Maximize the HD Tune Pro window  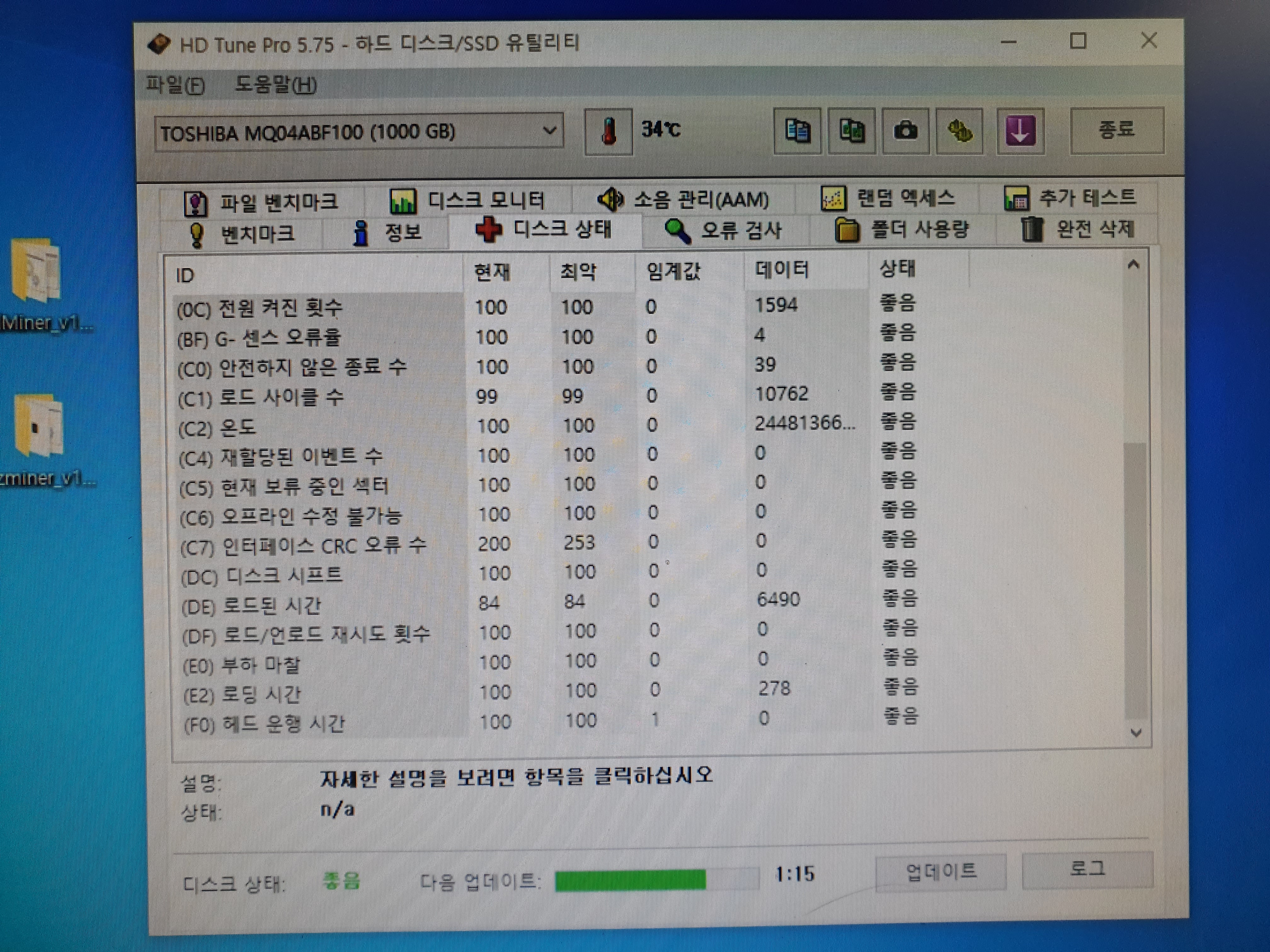pyautogui.click(x=1078, y=41)
